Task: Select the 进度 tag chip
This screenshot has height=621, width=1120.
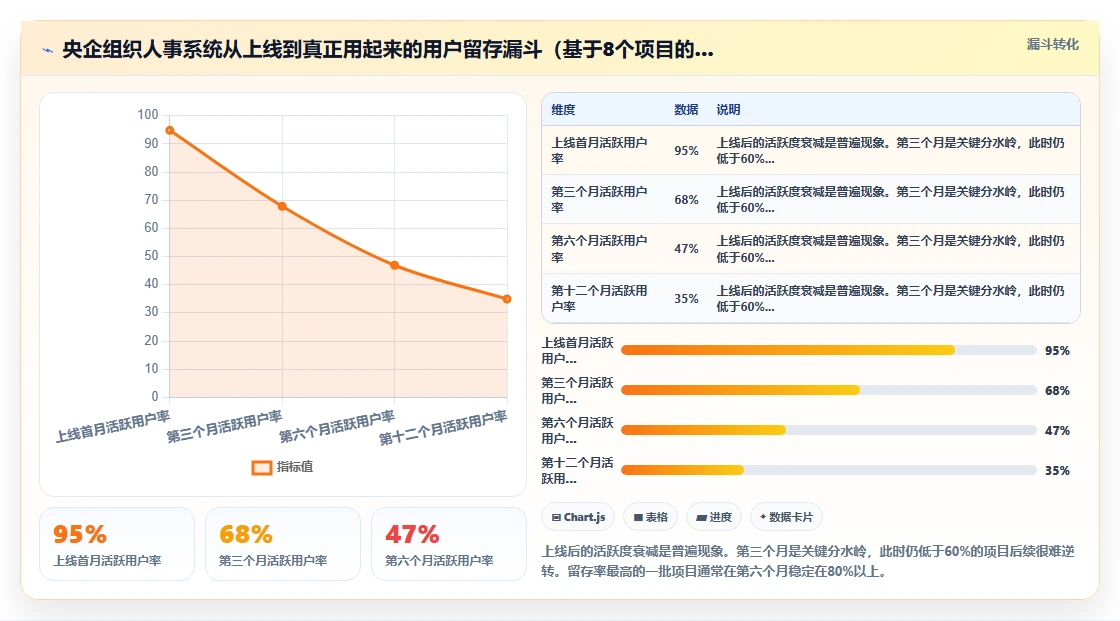Action: pos(714,517)
